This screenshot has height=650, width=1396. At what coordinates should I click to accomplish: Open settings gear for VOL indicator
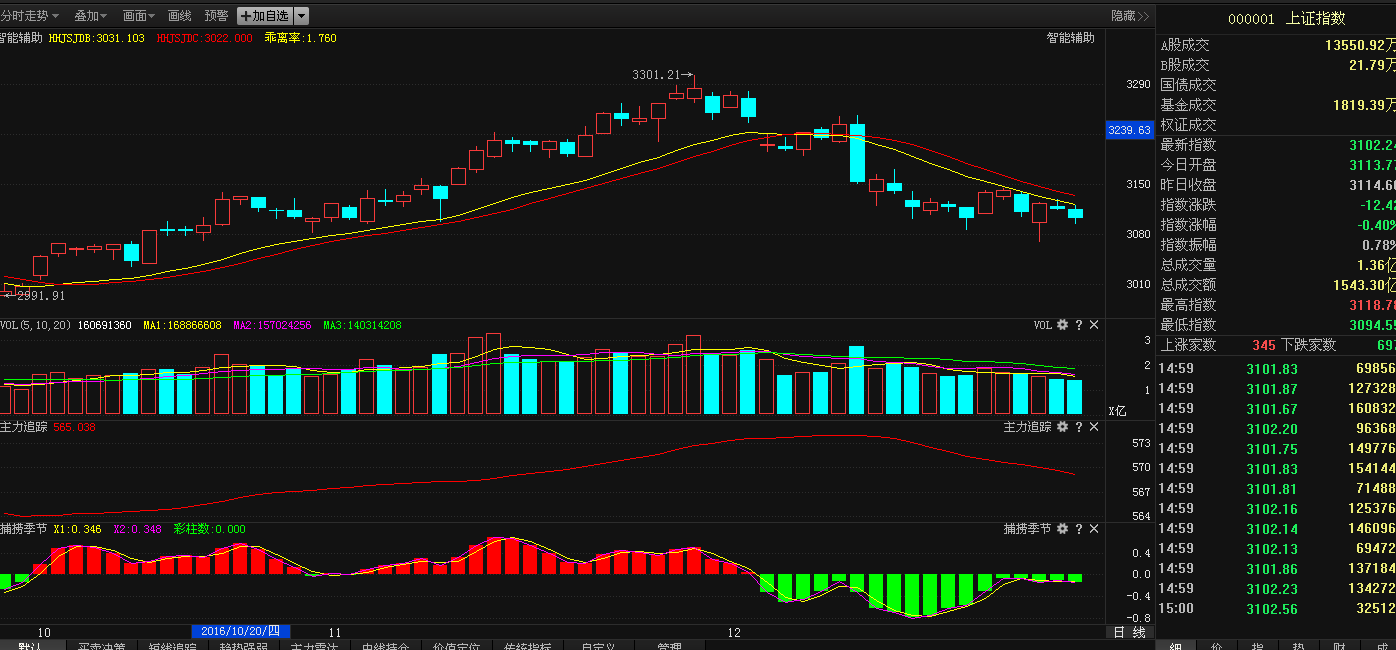pos(1063,325)
